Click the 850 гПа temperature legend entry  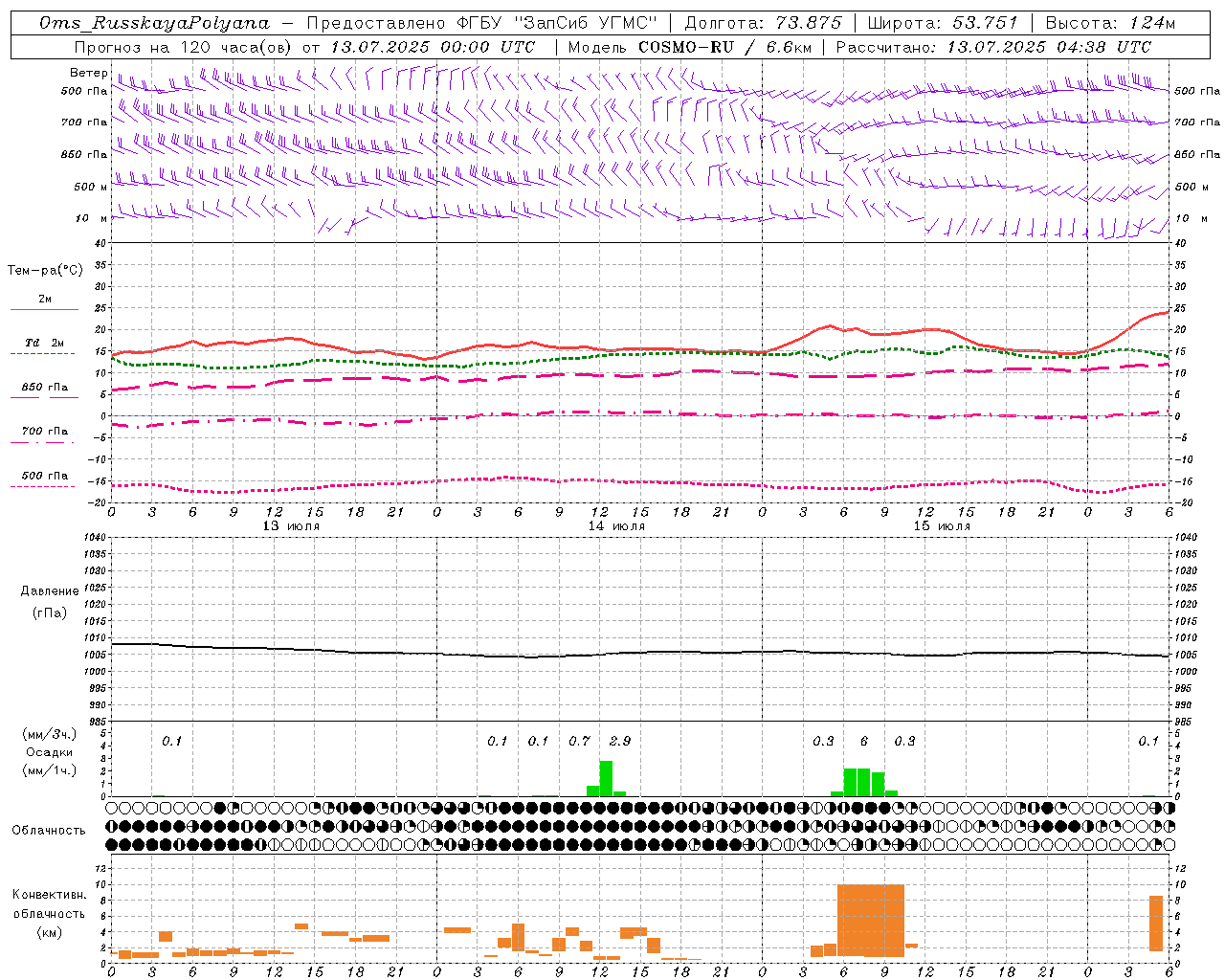45,388
